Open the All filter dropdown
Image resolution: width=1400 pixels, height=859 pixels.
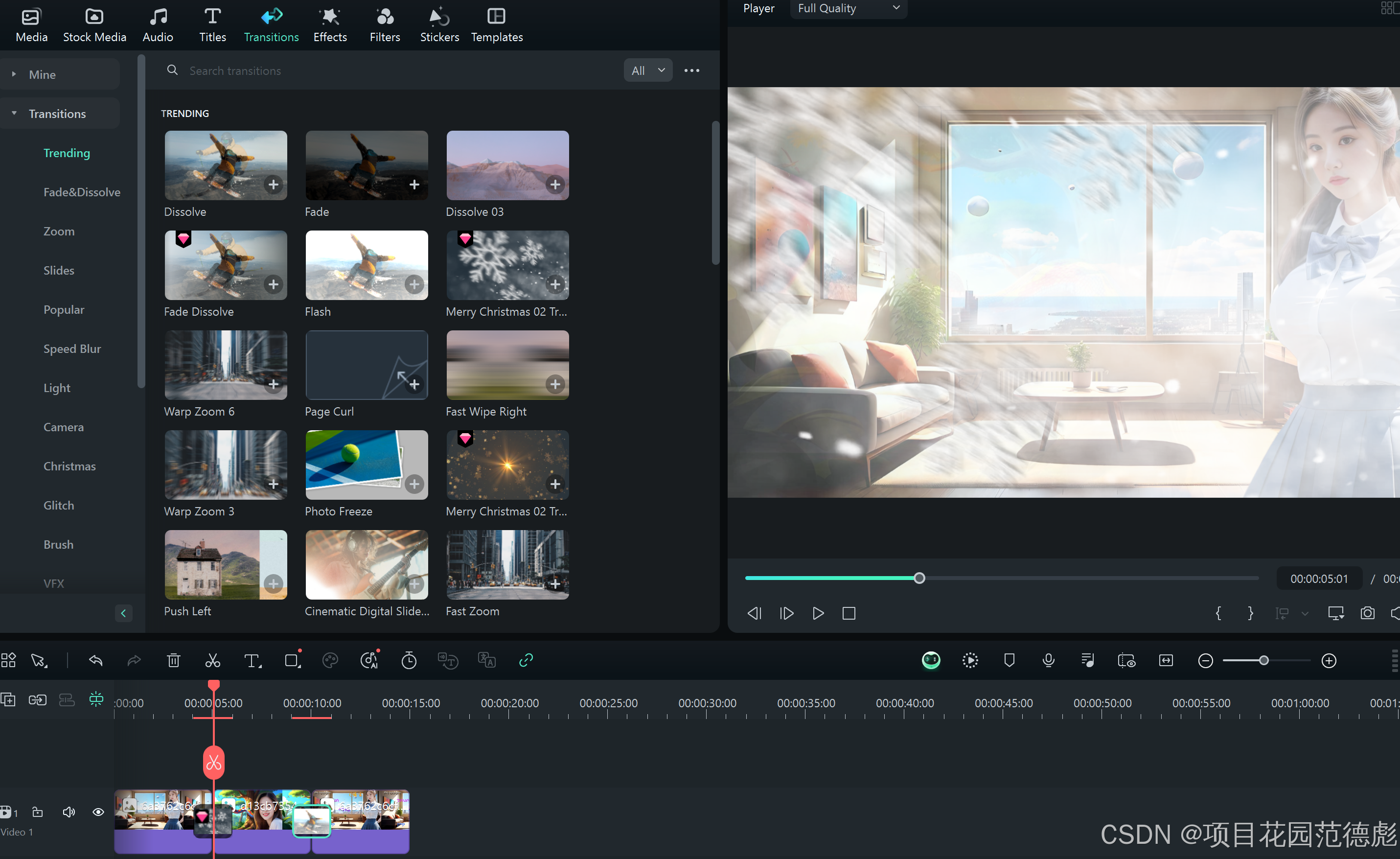click(x=648, y=70)
